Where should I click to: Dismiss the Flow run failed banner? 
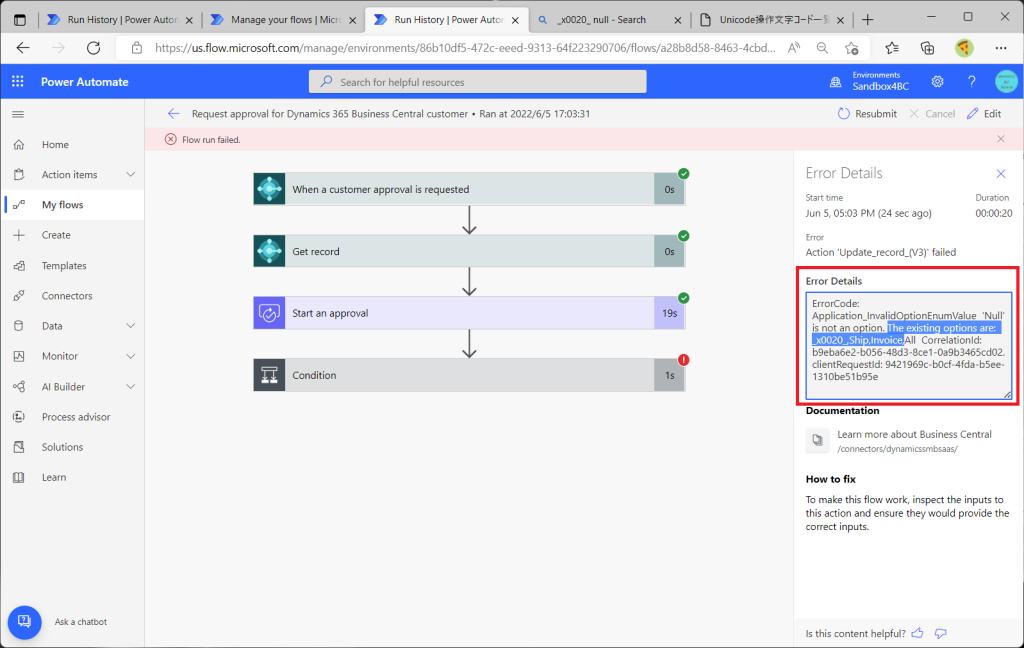tap(1000, 139)
